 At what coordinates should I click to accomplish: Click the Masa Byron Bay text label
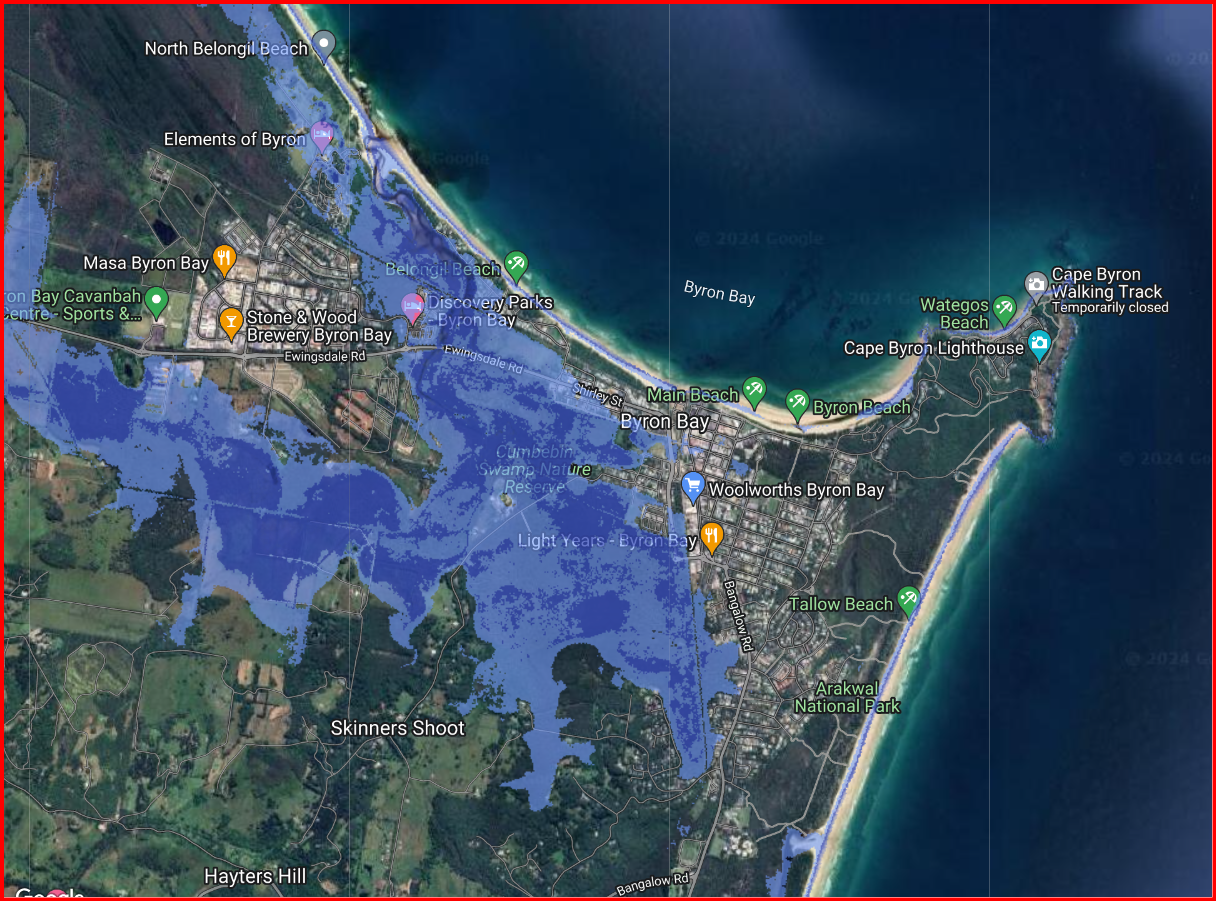tap(146, 264)
